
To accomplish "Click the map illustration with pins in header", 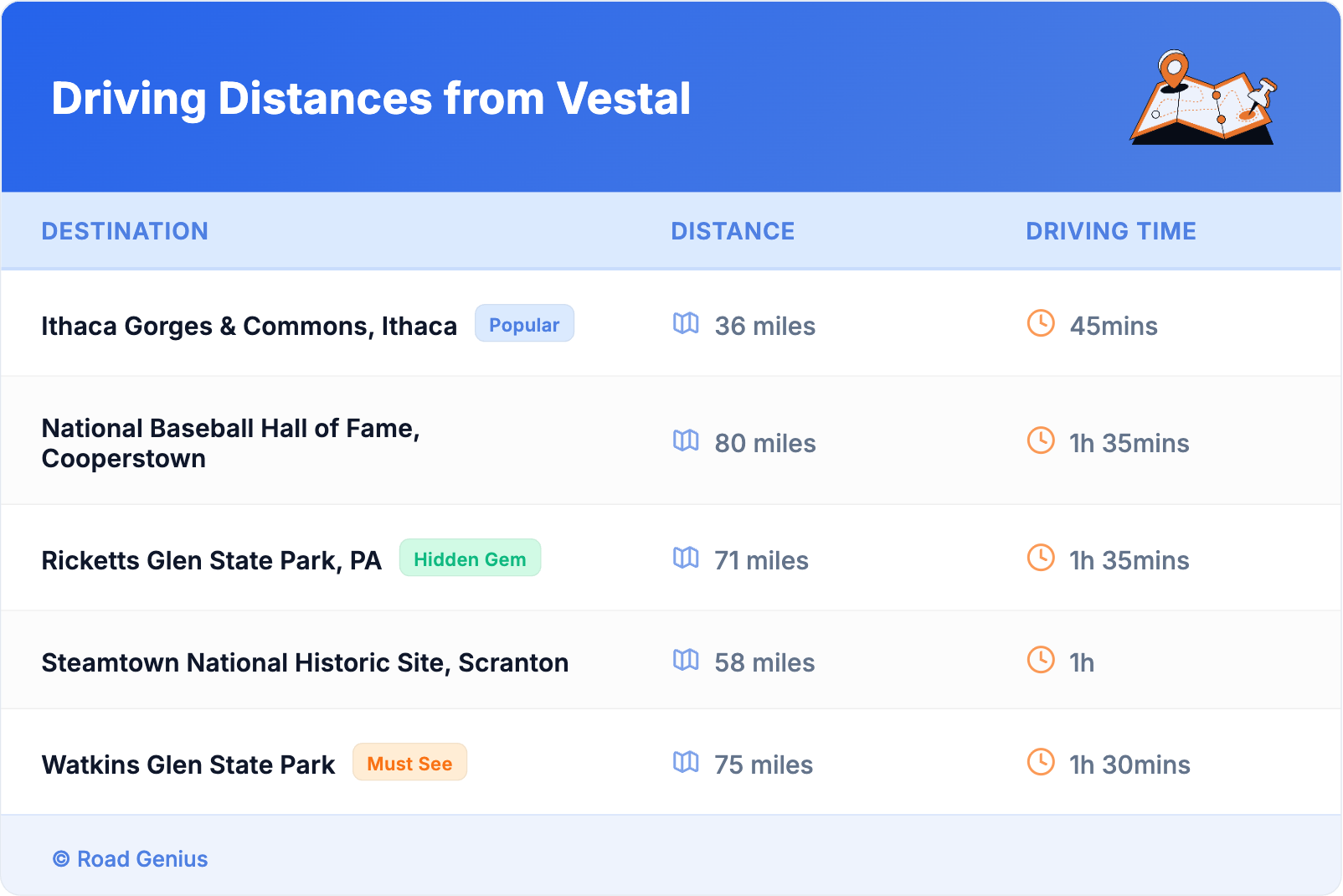I will [x=1203, y=98].
